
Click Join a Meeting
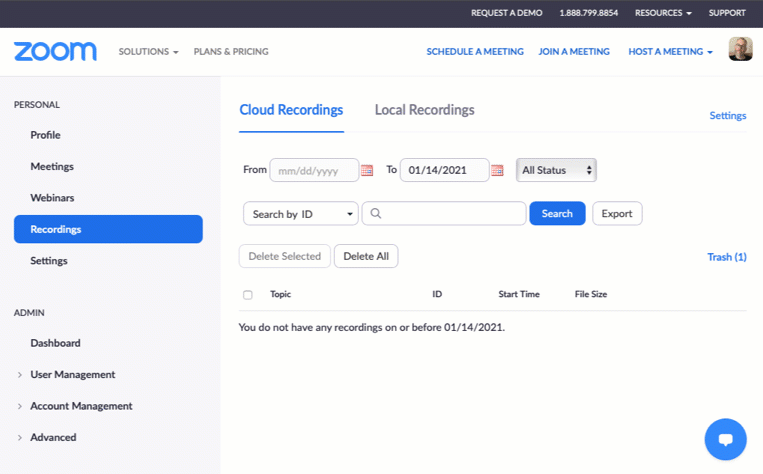pyautogui.click(x=574, y=52)
